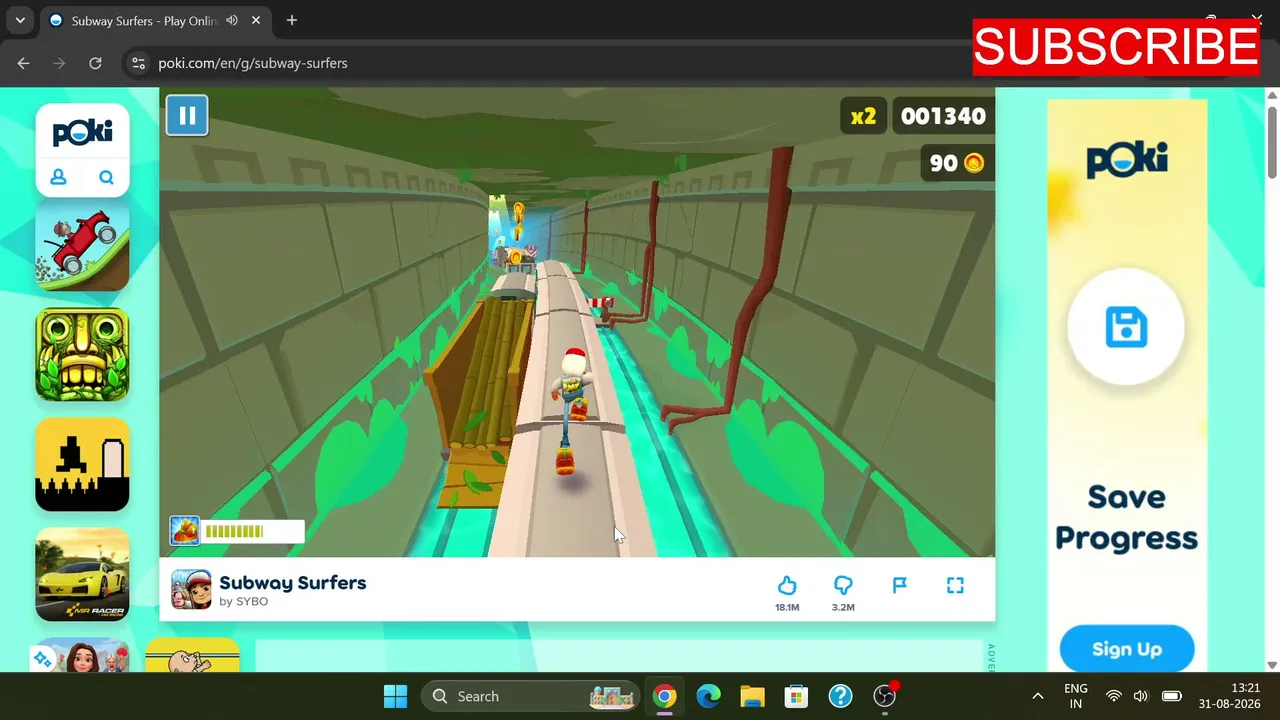1280x720 pixels.
Task: Report the game using the flag icon
Action: [x=899, y=585]
